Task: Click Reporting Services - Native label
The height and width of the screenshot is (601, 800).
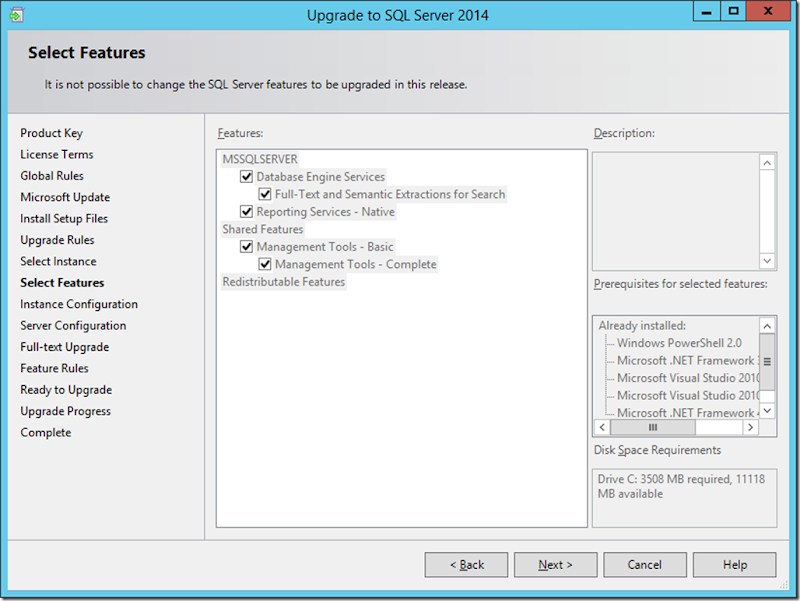Action: click(x=326, y=211)
